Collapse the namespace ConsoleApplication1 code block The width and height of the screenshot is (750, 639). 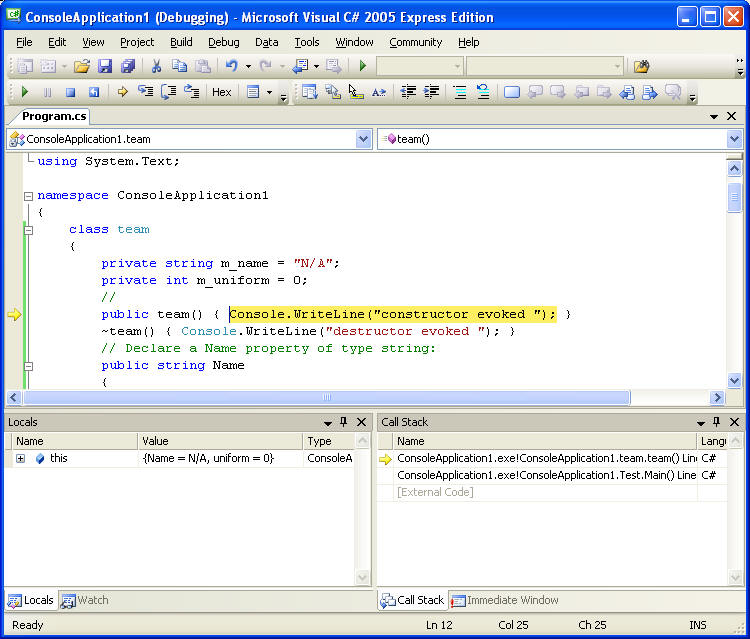pos(28,196)
